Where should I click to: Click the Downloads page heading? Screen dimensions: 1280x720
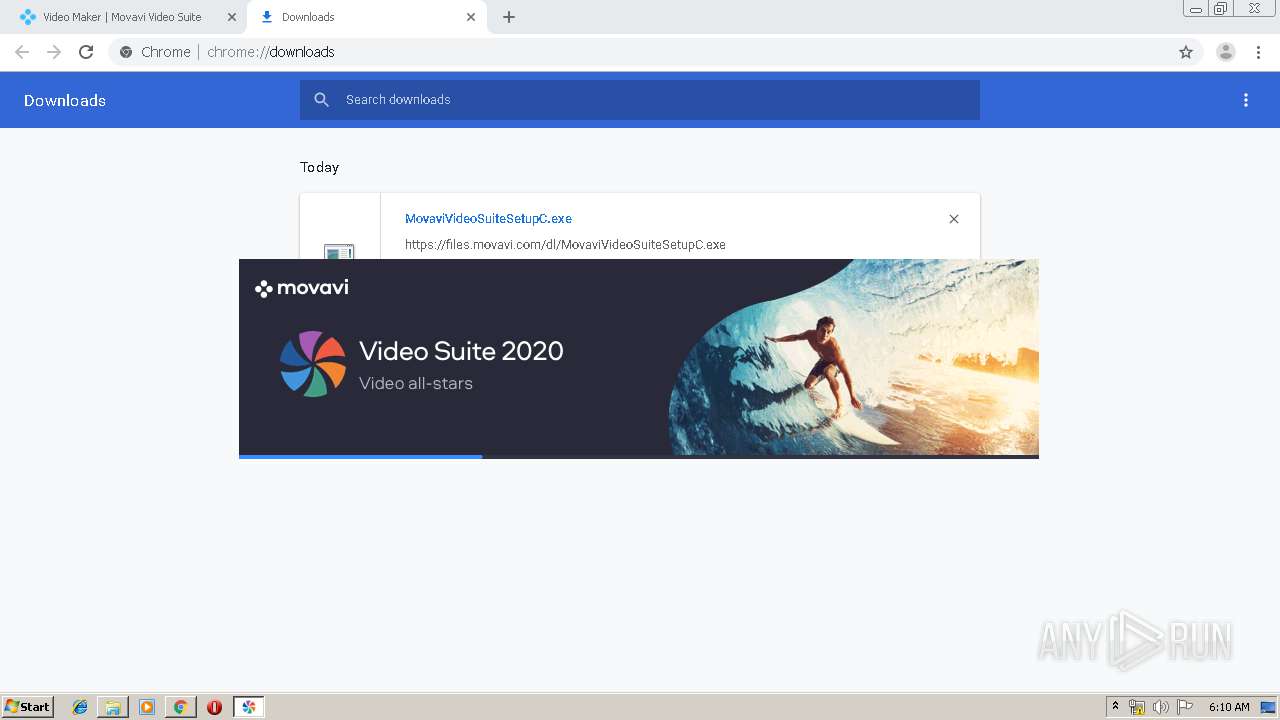pos(65,100)
